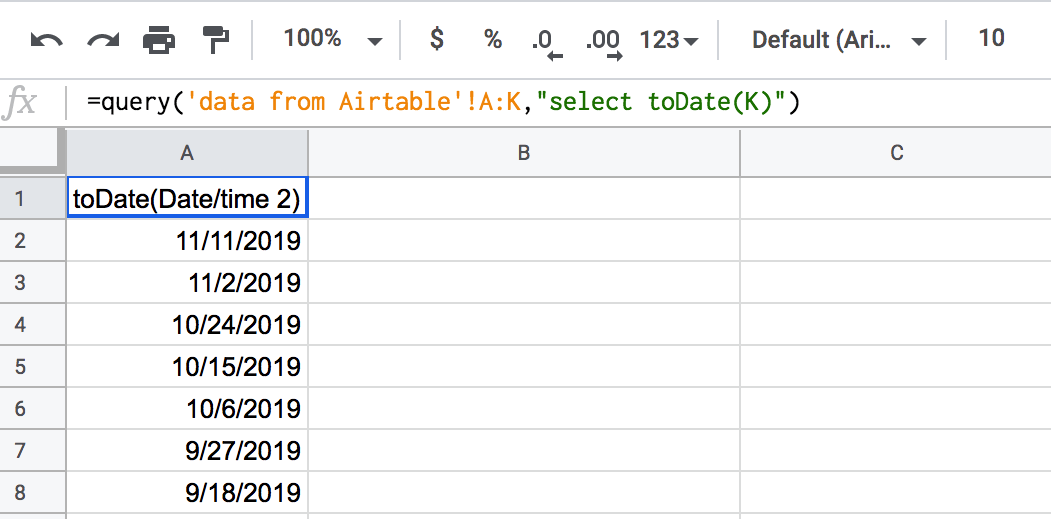Screen dimensions: 1051x519
Task: Click the font size 10 field
Action: point(991,39)
